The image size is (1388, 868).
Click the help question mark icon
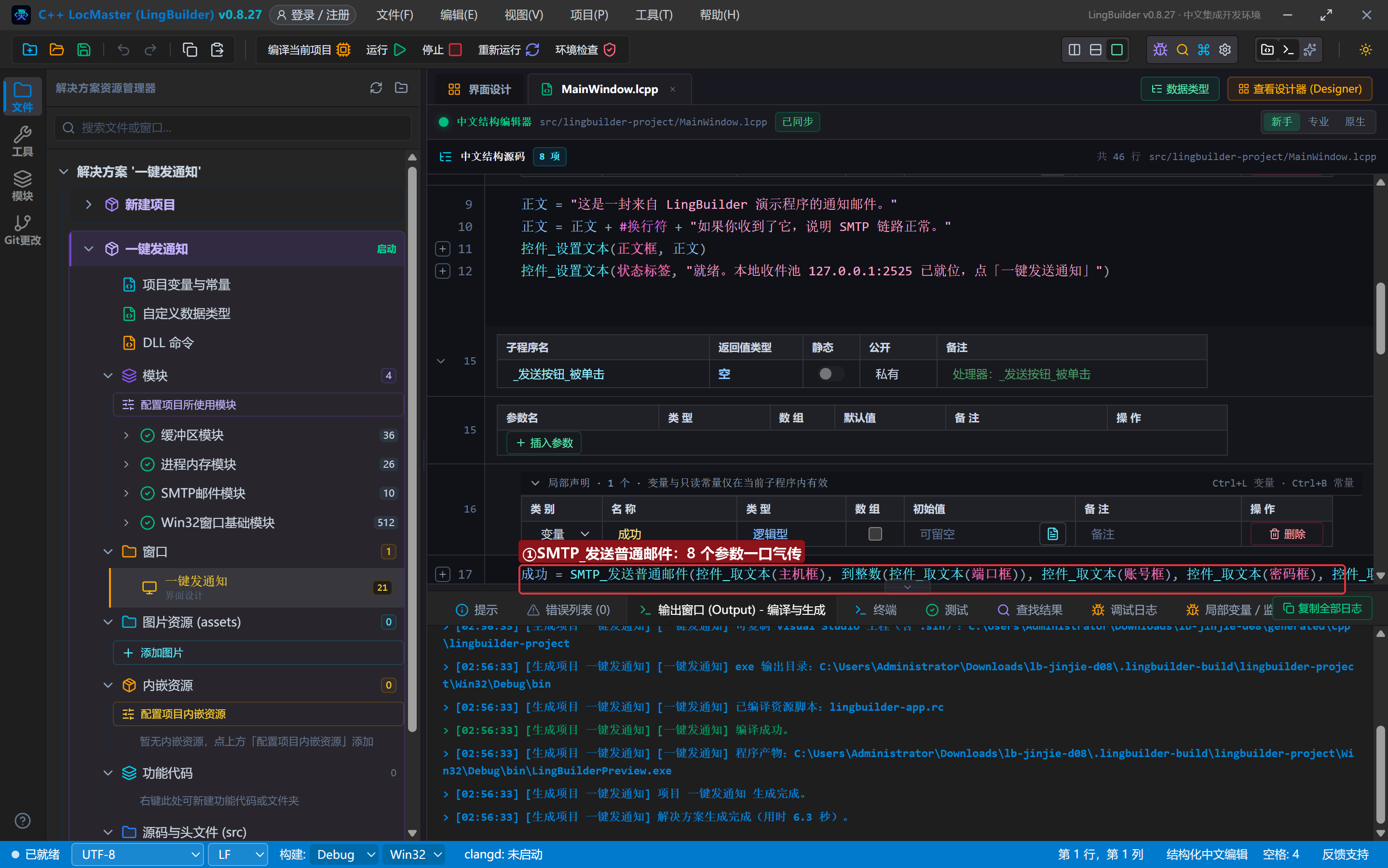tap(22, 820)
